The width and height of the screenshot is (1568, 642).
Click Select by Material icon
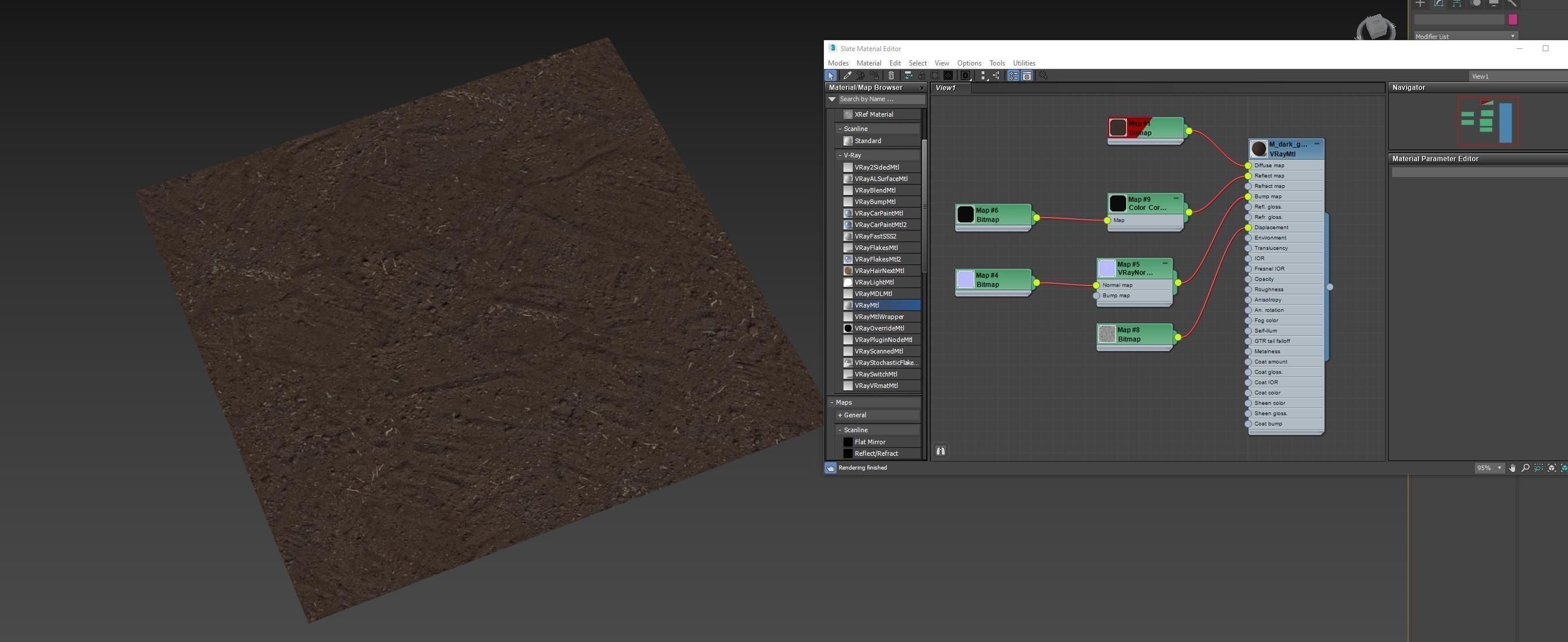[1043, 75]
